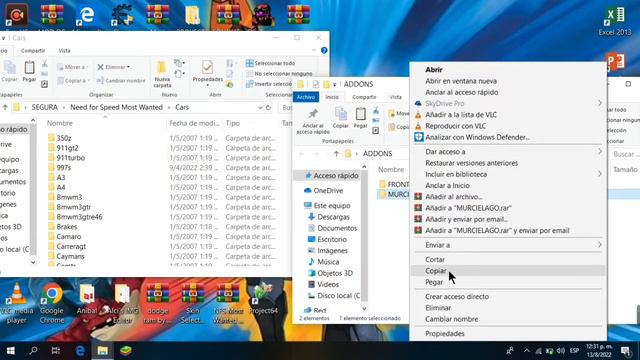Open notification center icon in taskbar
640x360 pixels.
[626, 351]
